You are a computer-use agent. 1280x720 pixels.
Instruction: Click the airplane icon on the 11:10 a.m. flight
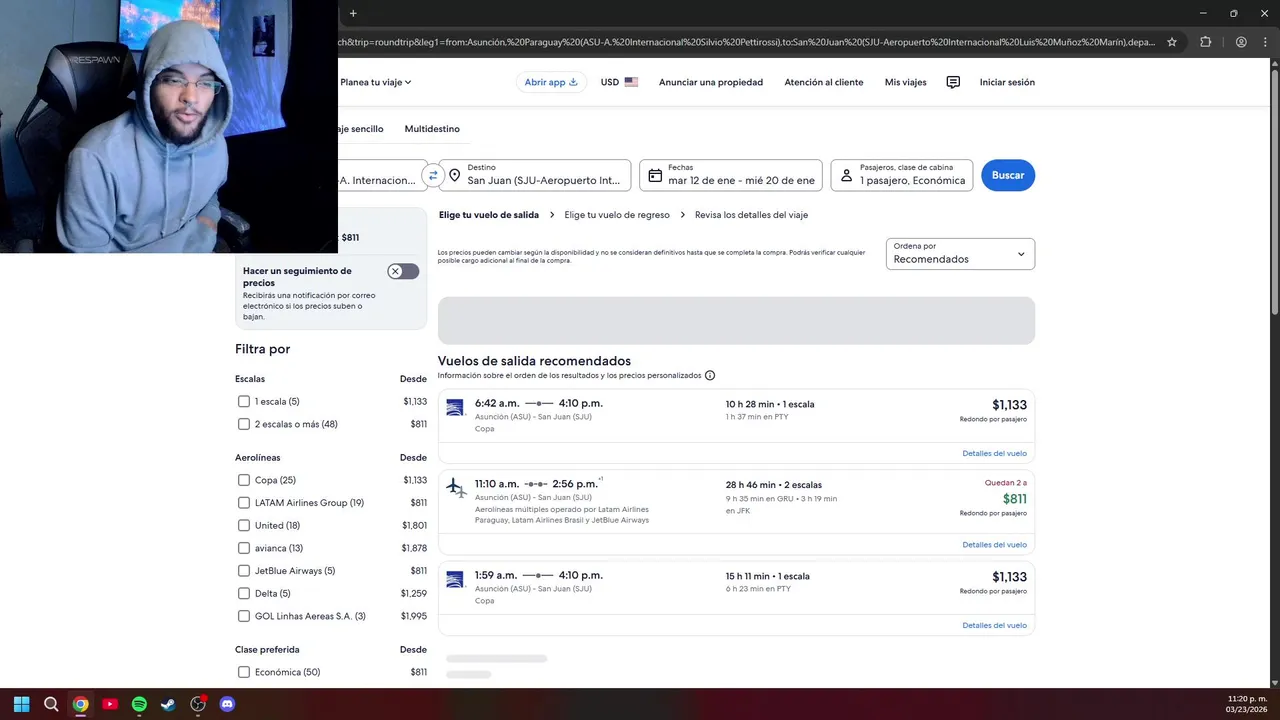(x=456, y=487)
